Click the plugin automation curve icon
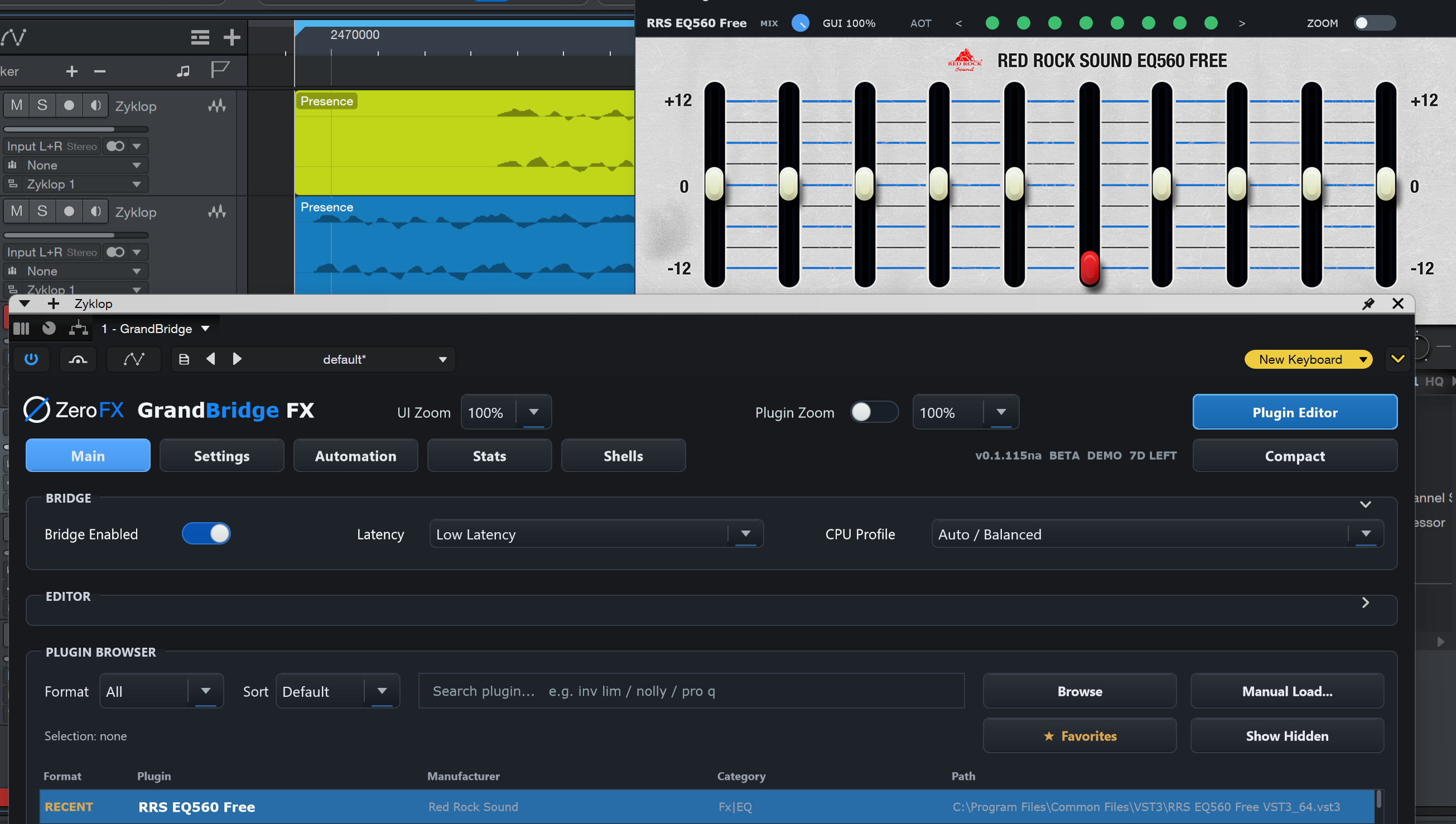This screenshot has width=1456, height=824. [x=134, y=359]
